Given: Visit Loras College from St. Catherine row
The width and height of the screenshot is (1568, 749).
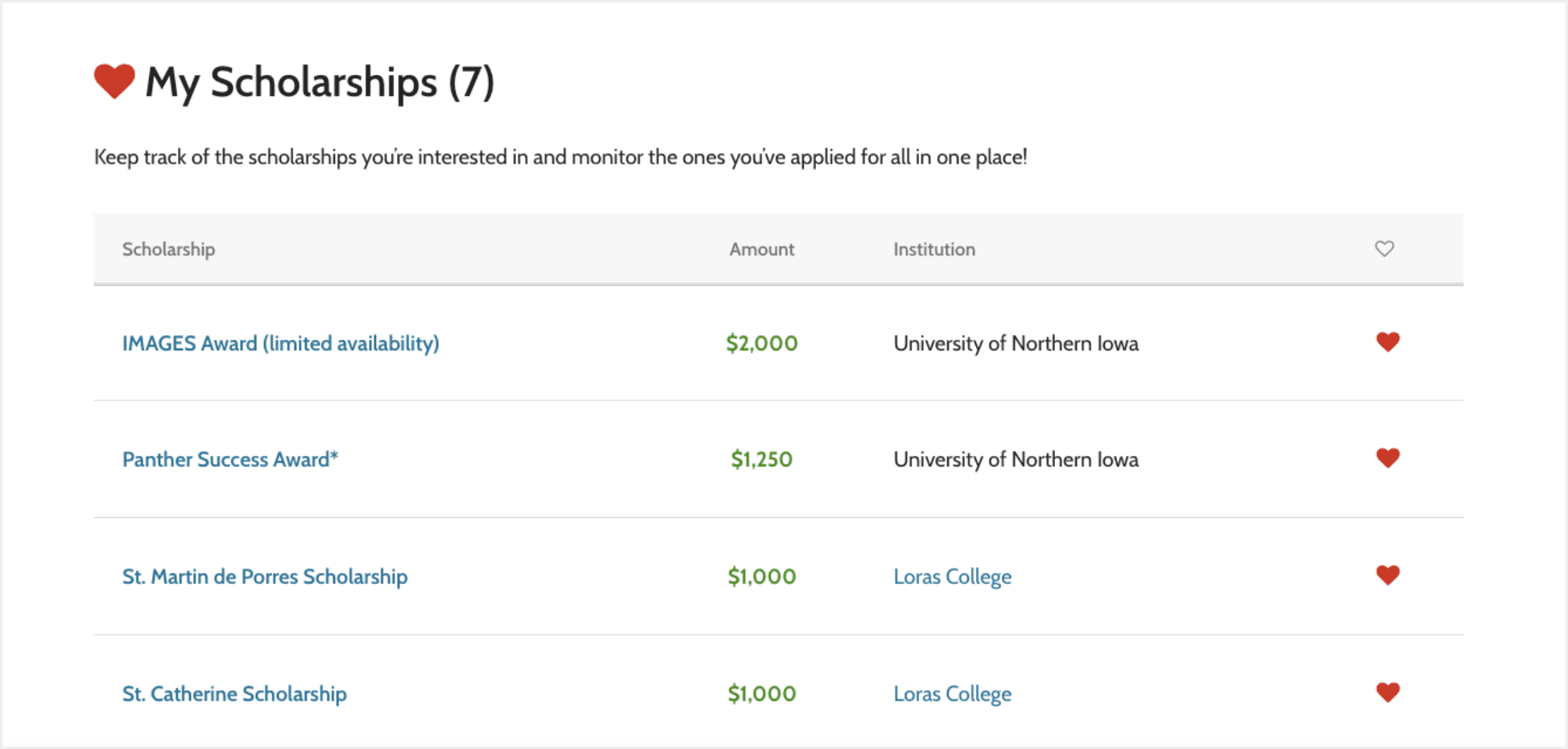Looking at the screenshot, I should coord(952,694).
